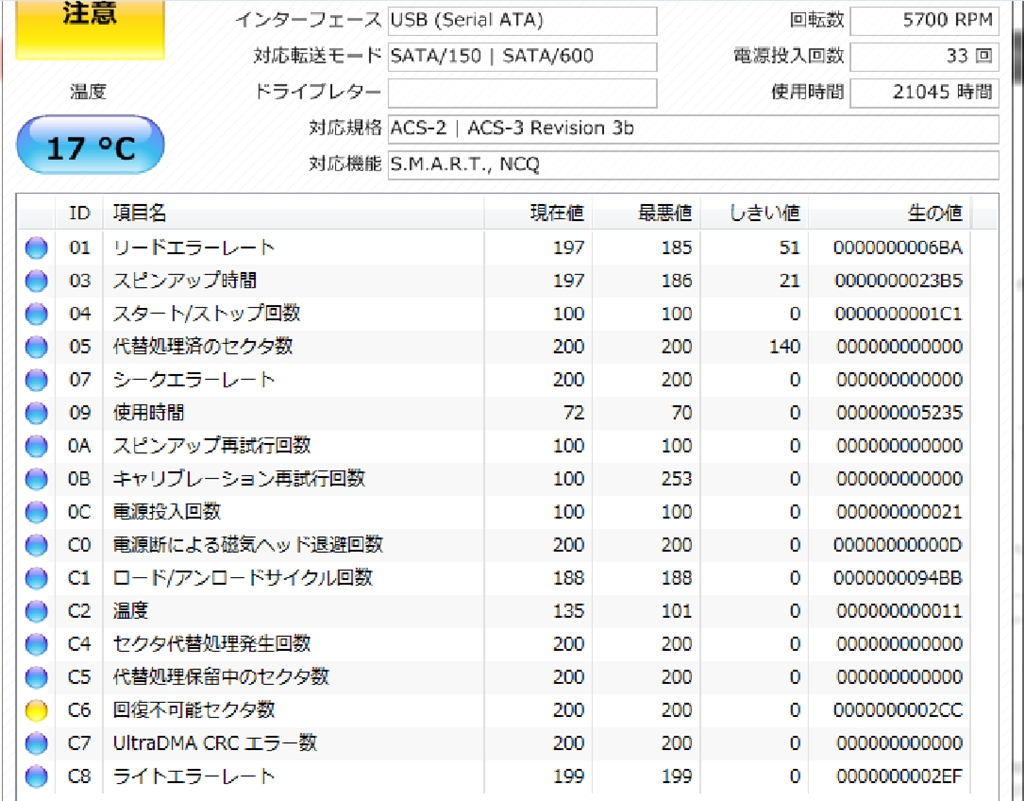Viewport: 1024px width, 801px height.
Task: Click the blue status orb for ID 09
Action: (x=37, y=413)
